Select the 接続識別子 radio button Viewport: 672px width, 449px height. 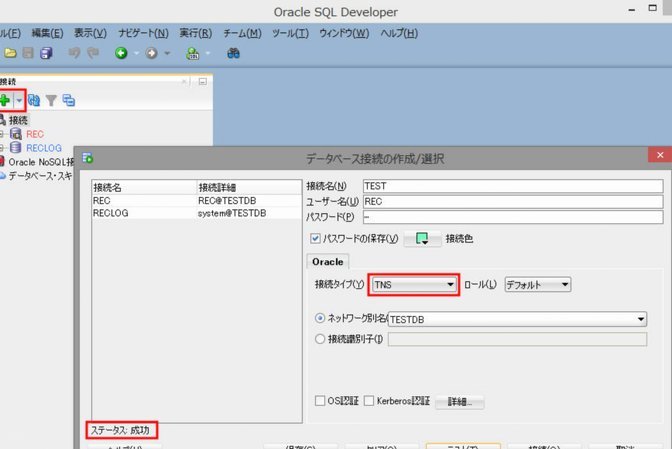[320, 339]
